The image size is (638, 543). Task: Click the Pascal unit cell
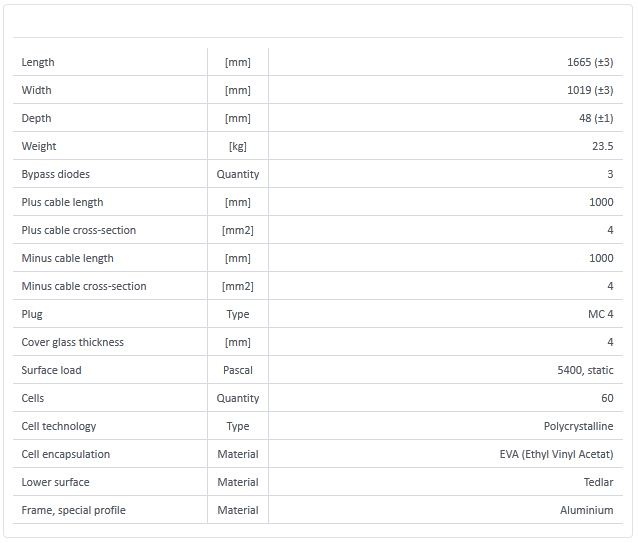click(238, 370)
